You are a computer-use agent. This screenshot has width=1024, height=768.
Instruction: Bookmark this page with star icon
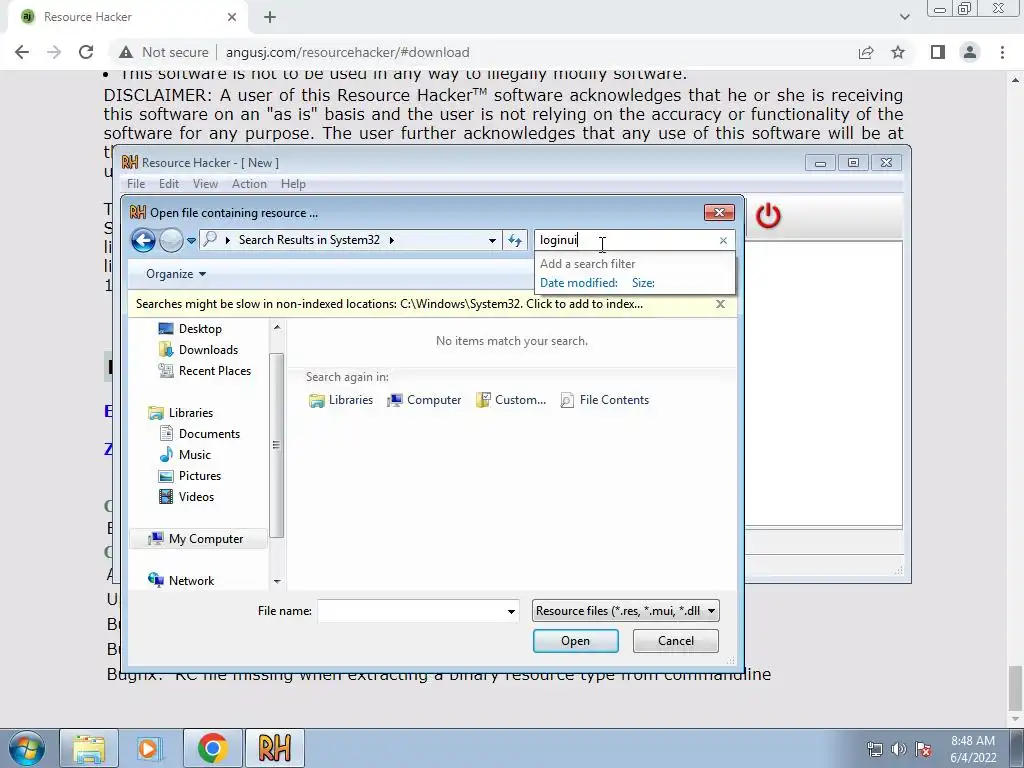(898, 52)
